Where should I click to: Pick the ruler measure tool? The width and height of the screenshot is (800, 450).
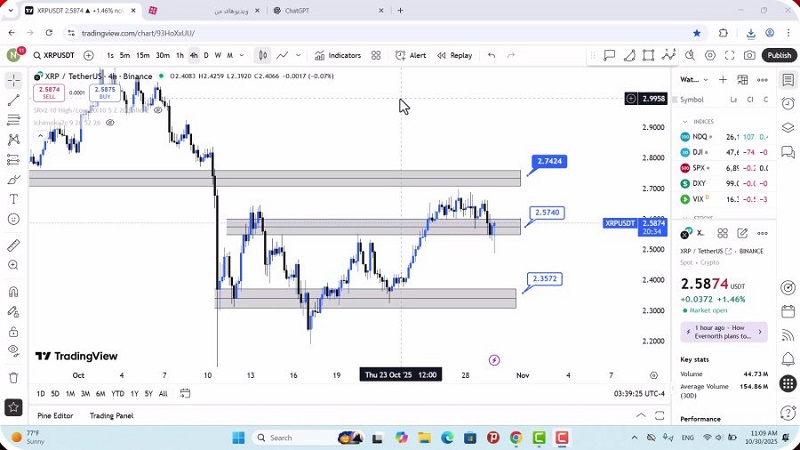pyautogui.click(x=13, y=245)
